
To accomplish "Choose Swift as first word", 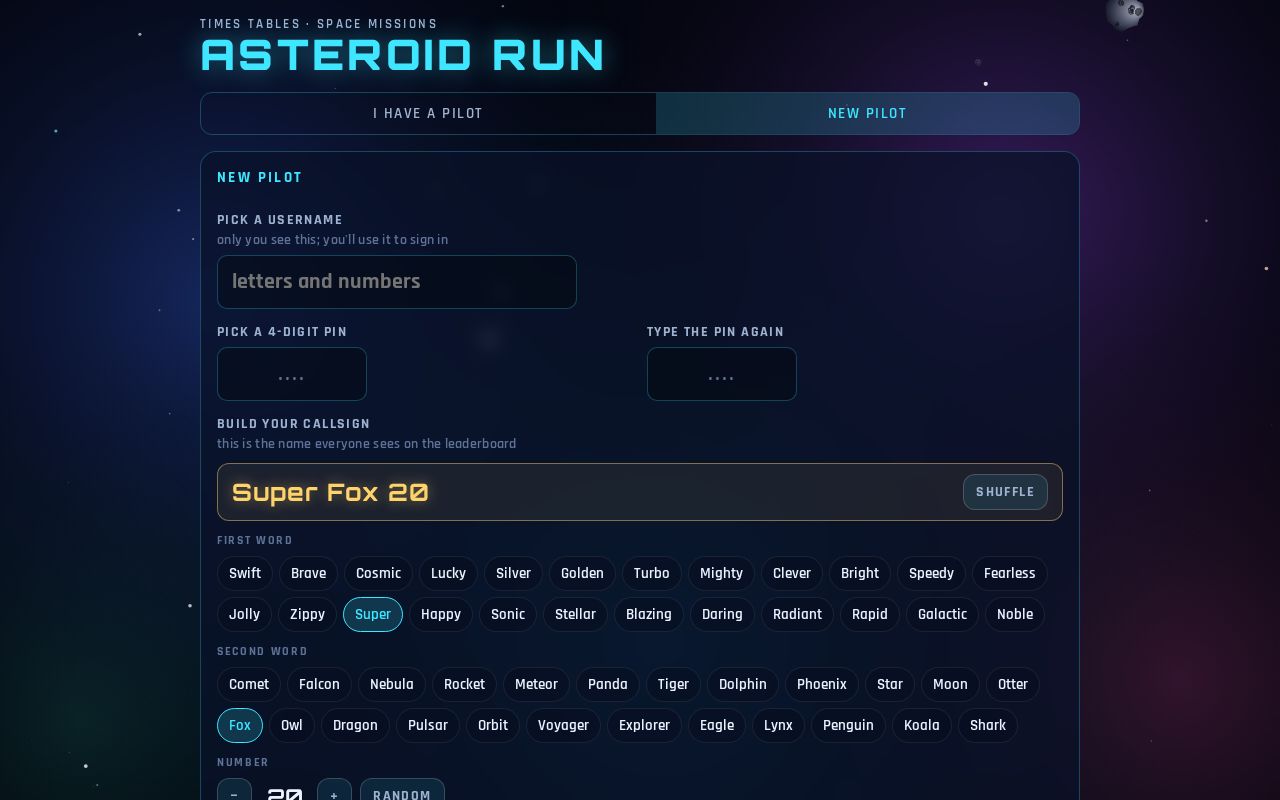I will (245, 573).
